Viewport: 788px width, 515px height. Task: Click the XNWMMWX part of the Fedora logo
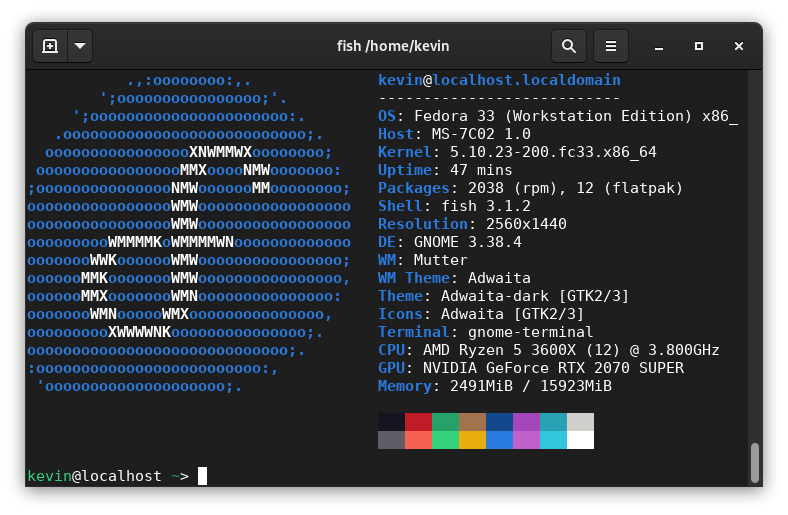pyautogui.click(x=221, y=152)
